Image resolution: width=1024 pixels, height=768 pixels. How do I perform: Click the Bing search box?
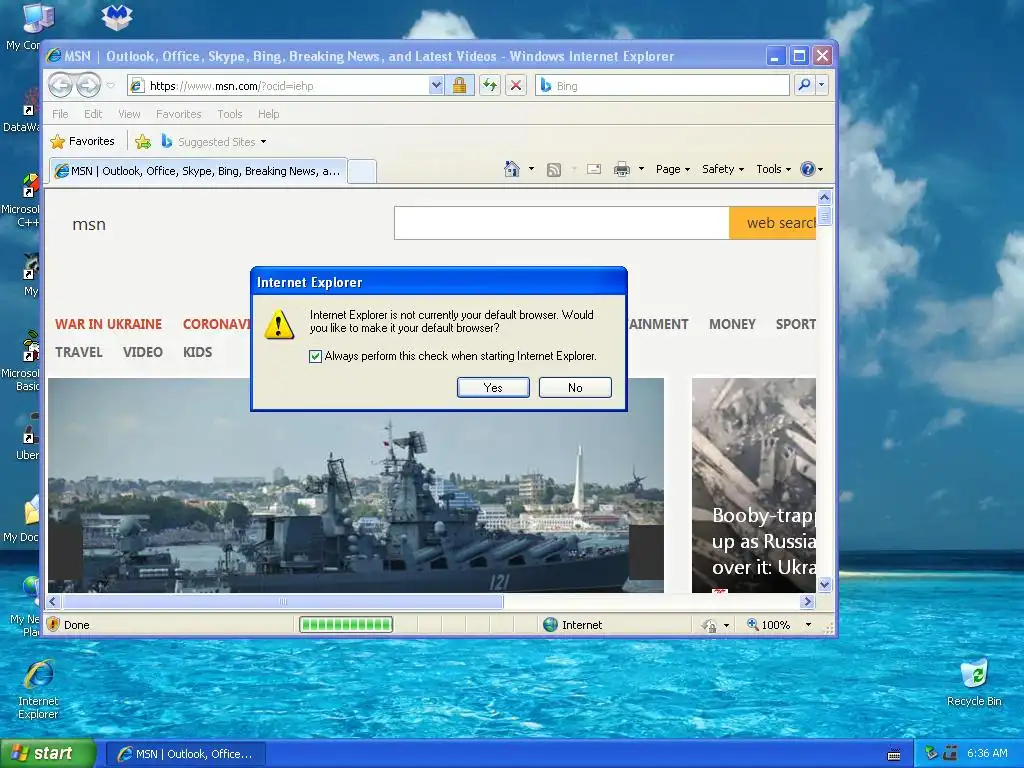click(x=662, y=86)
